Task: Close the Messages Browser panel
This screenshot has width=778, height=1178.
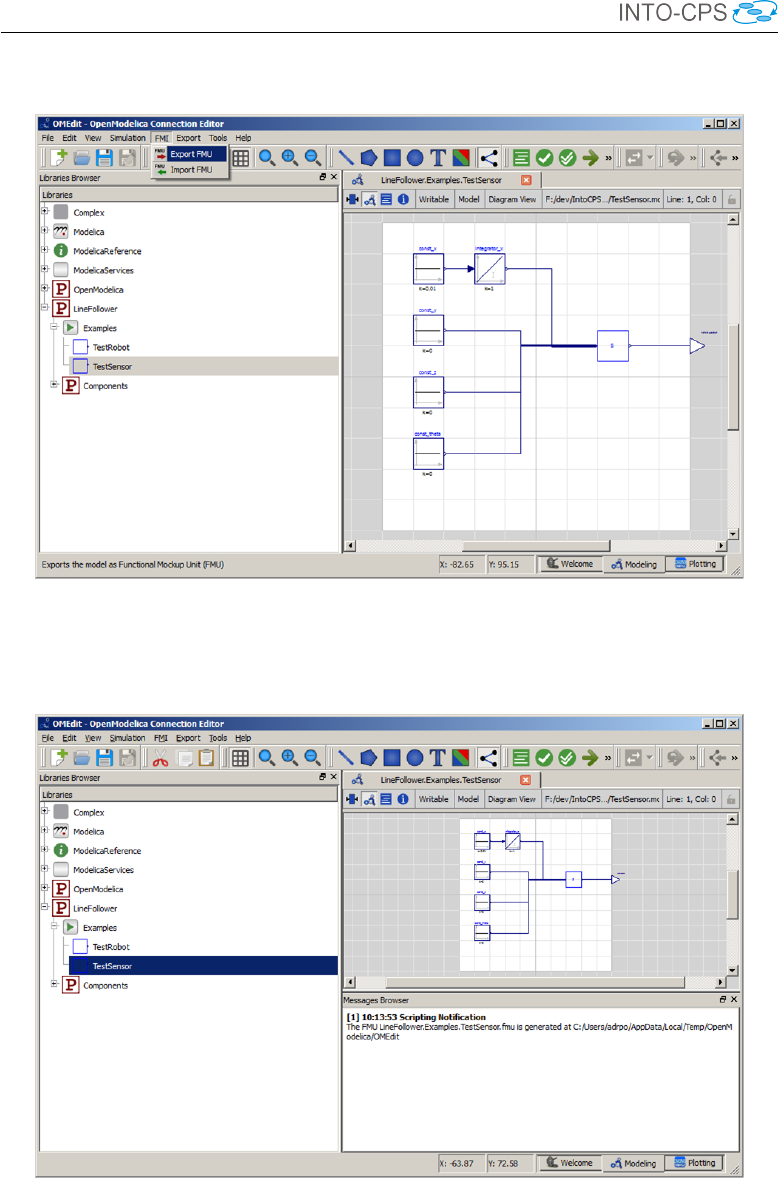Action: (x=734, y=1000)
